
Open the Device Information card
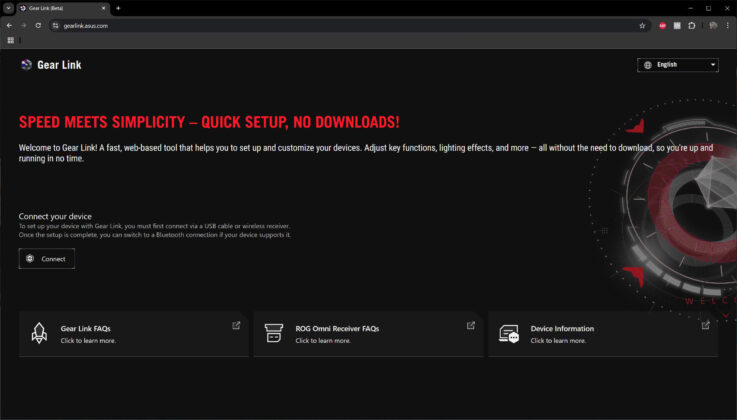pyautogui.click(x=603, y=334)
